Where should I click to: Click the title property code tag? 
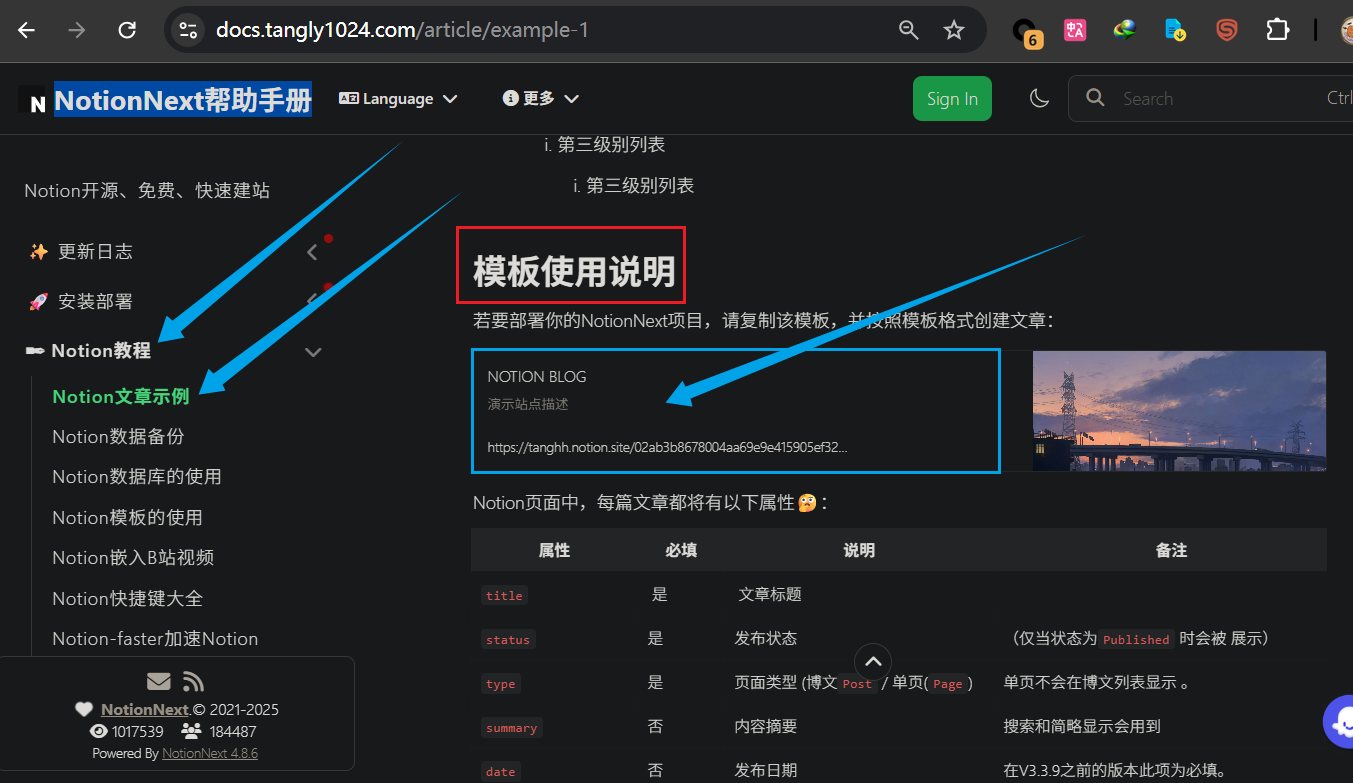[x=504, y=595]
